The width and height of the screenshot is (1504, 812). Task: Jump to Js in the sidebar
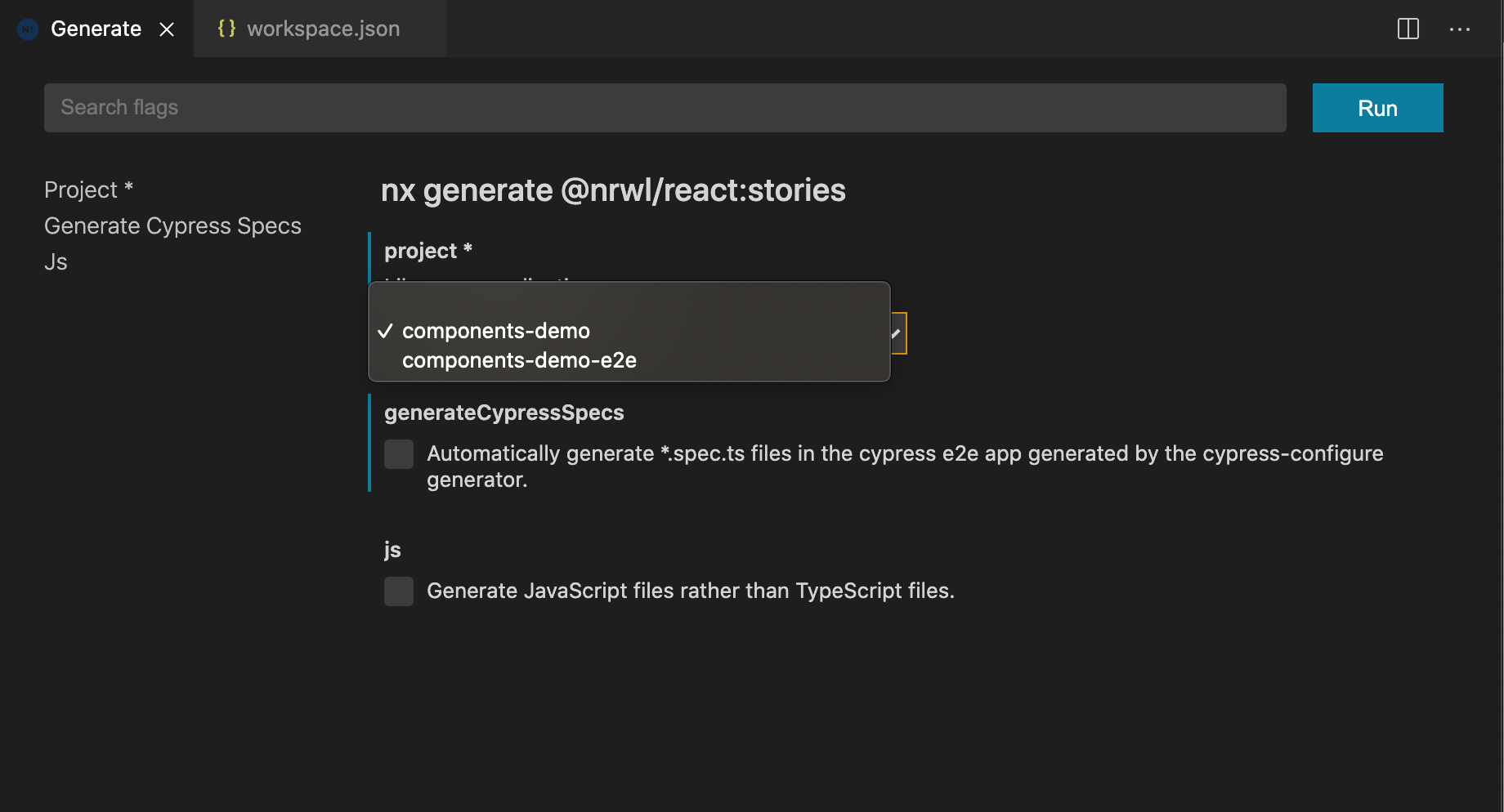click(x=56, y=261)
